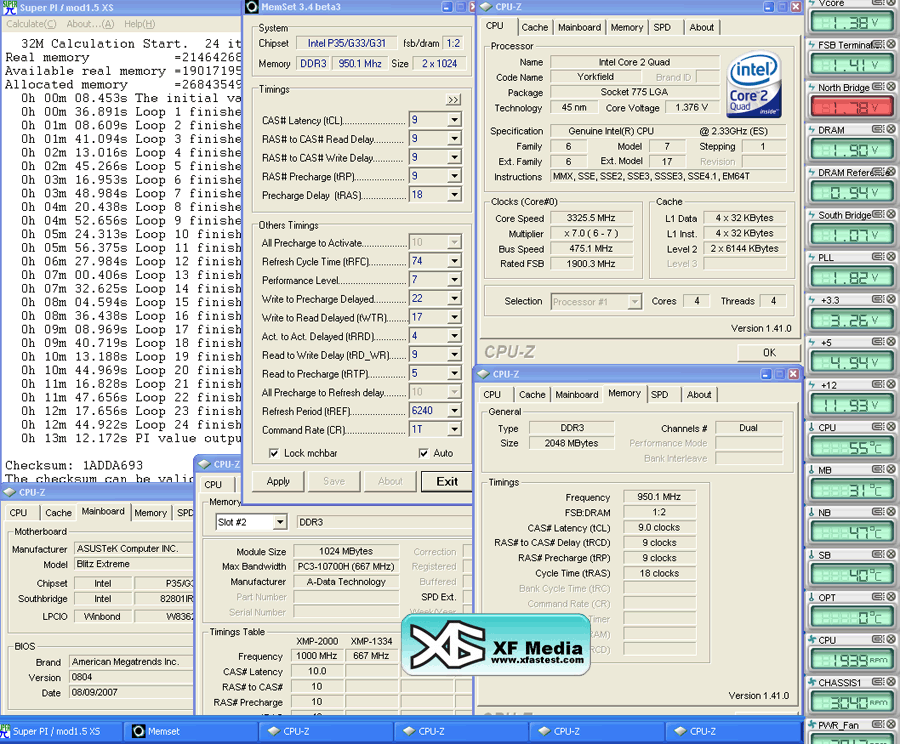Open settings icon of North Bridge voltage panel
This screenshot has height=744, width=900.
click(878, 87)
